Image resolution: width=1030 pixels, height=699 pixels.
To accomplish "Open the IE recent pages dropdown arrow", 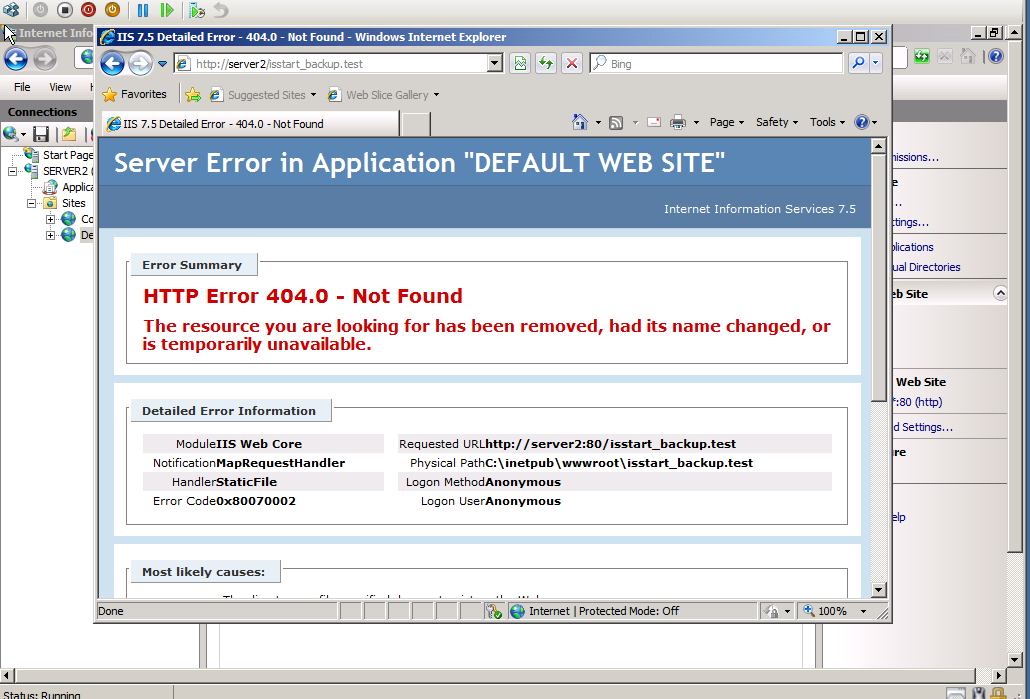I will click(x=162, y=64).
